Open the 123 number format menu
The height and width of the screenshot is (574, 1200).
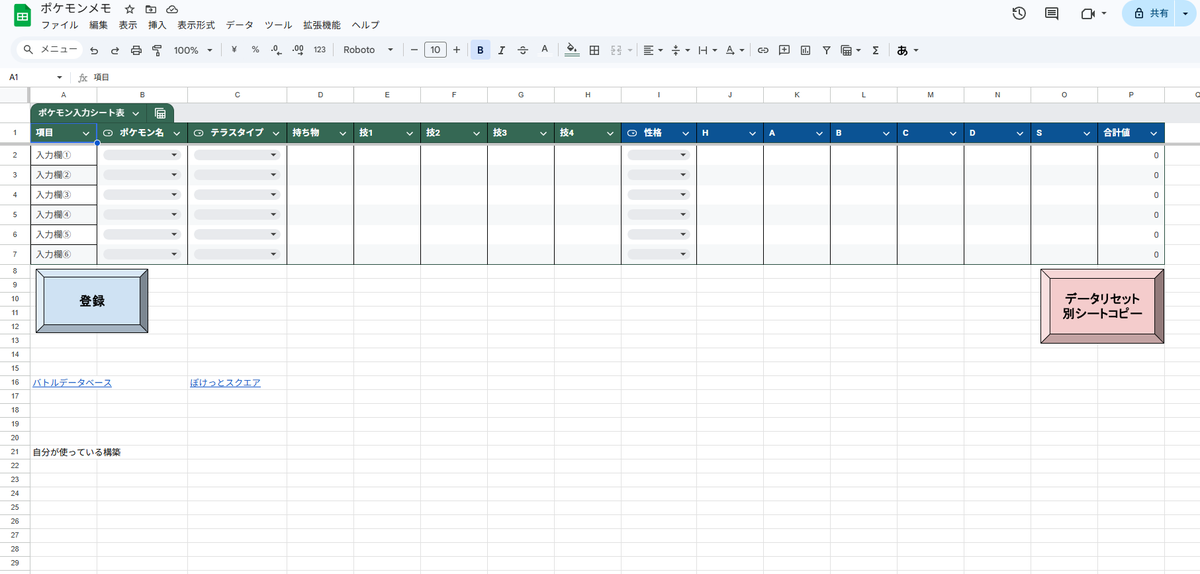[319, 49]
